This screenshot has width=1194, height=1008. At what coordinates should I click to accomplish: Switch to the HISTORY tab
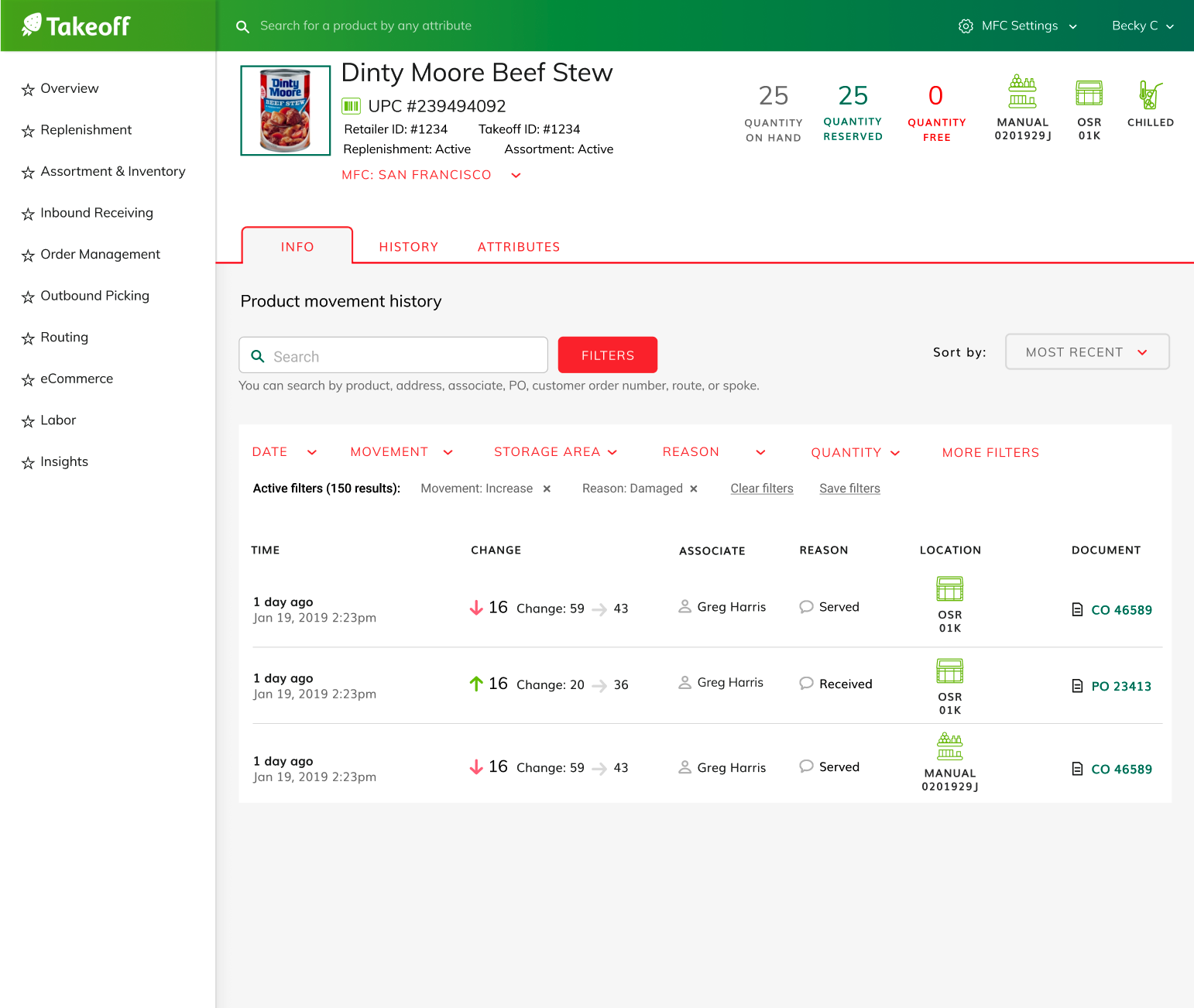[x=409, y=247]
